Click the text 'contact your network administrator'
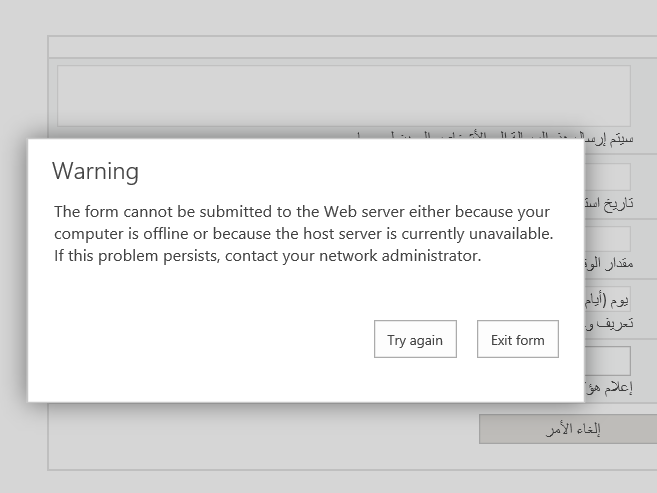657x493 pixels. tap(353, 256)
